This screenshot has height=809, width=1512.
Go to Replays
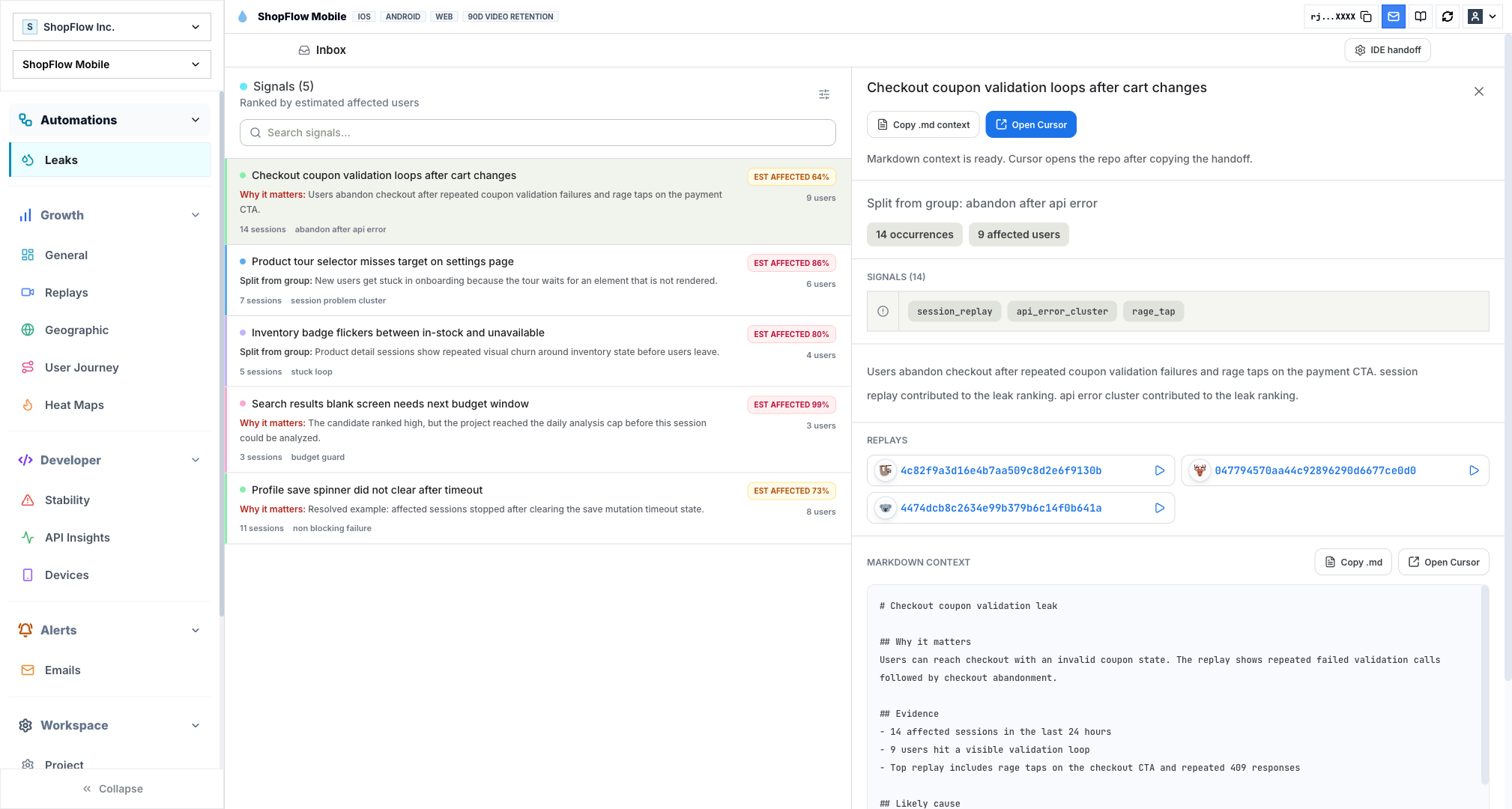pyautogui.click(x=110, y=292)
